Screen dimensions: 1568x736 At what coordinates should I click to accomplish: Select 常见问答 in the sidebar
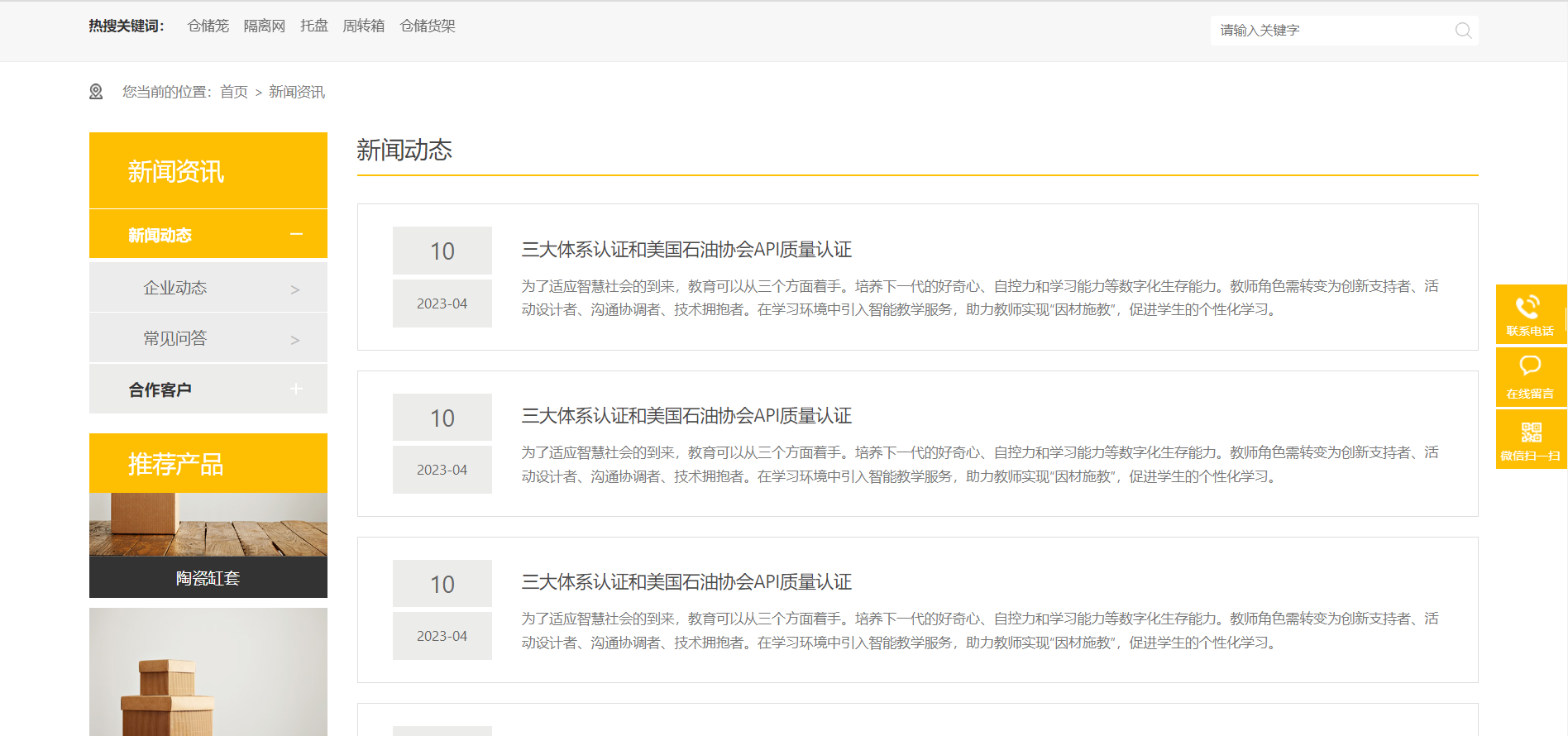click(x=175, y=338)
